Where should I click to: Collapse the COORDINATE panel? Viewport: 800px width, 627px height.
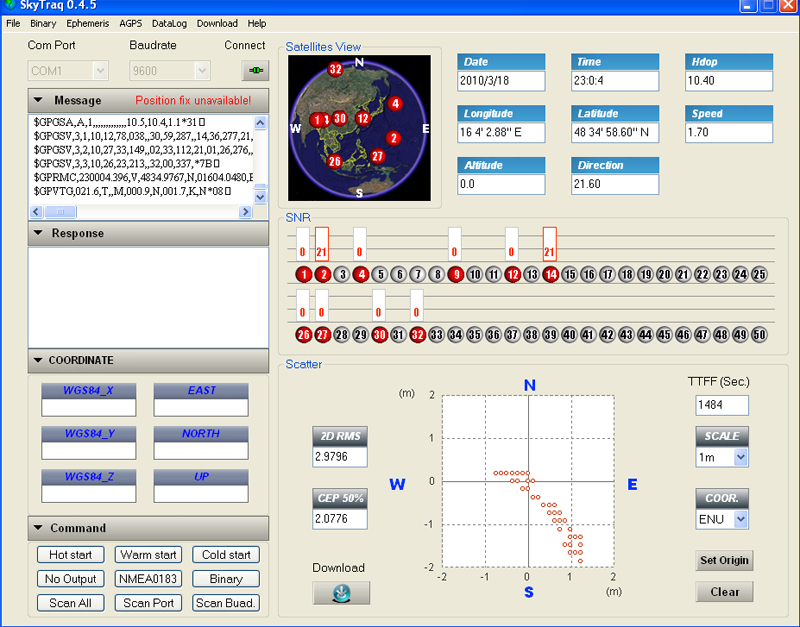tap(38, 360)
